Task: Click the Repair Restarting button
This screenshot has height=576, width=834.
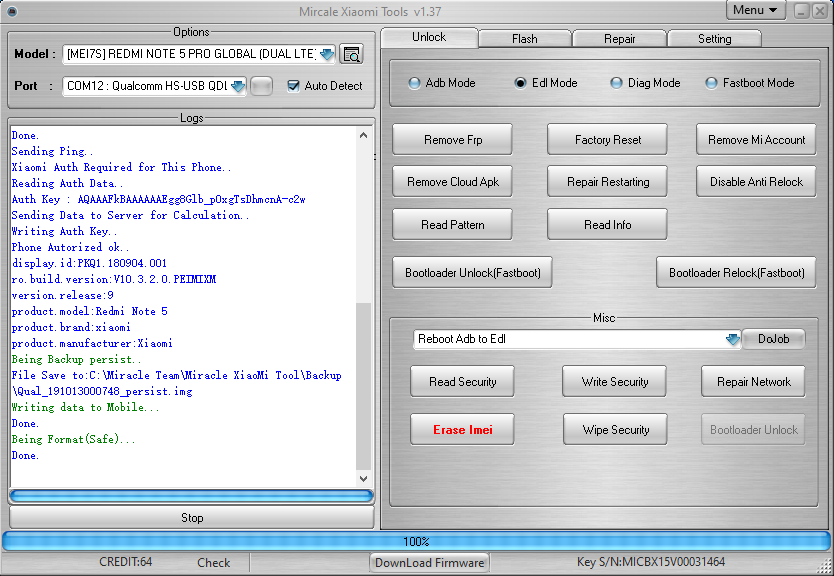Action: pos(607,182)
